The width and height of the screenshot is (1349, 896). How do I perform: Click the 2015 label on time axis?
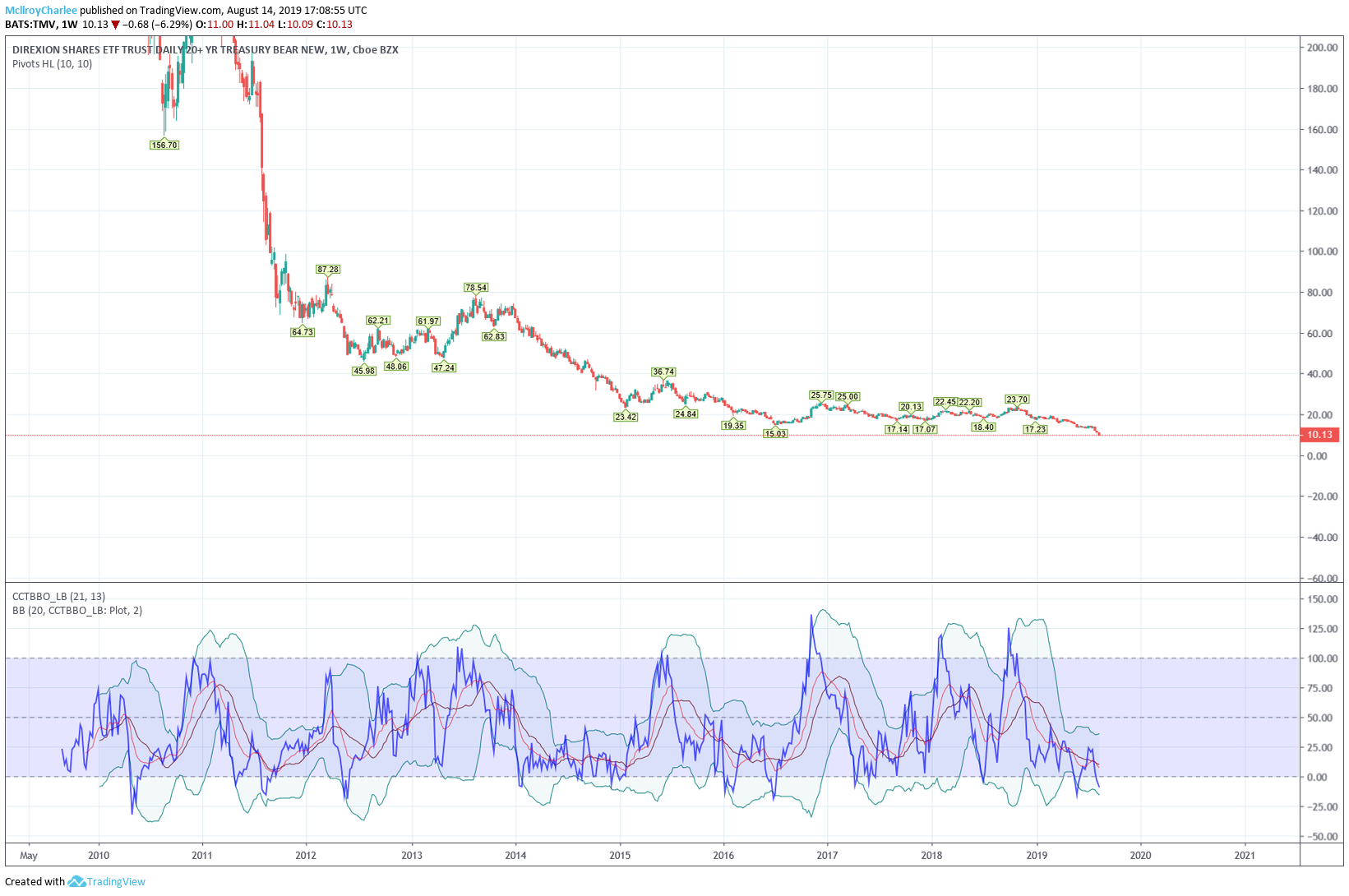[620, 855]
